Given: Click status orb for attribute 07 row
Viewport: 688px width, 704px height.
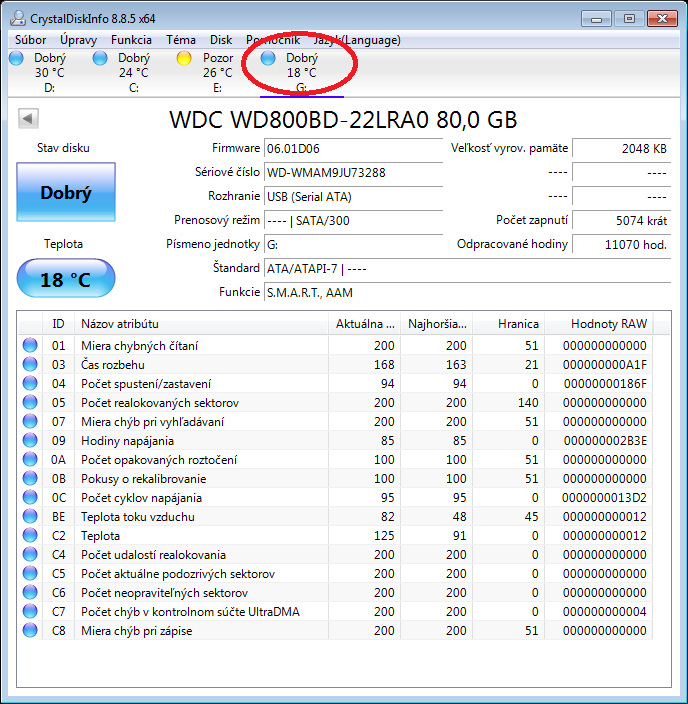Looking at the screenshot, I should tap(30, 421).
